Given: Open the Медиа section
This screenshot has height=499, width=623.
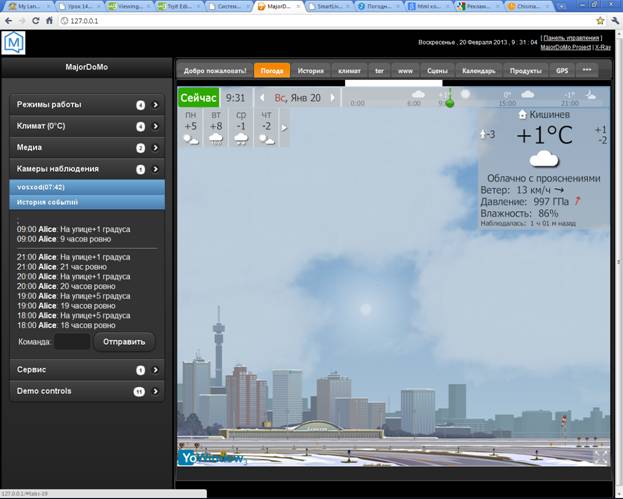Looking at the screenshot, I should 85,148.
